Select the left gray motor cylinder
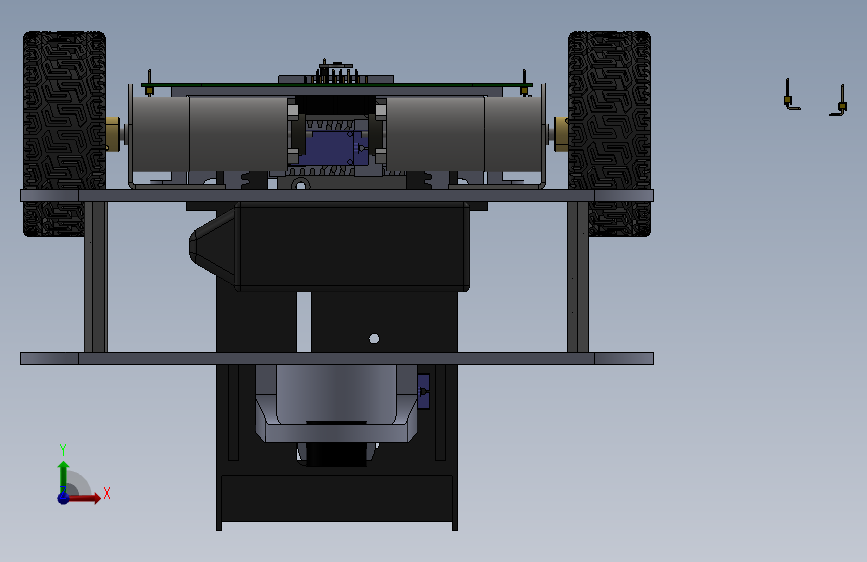This screenshot has height=562, width=867. tap(210, 134)
